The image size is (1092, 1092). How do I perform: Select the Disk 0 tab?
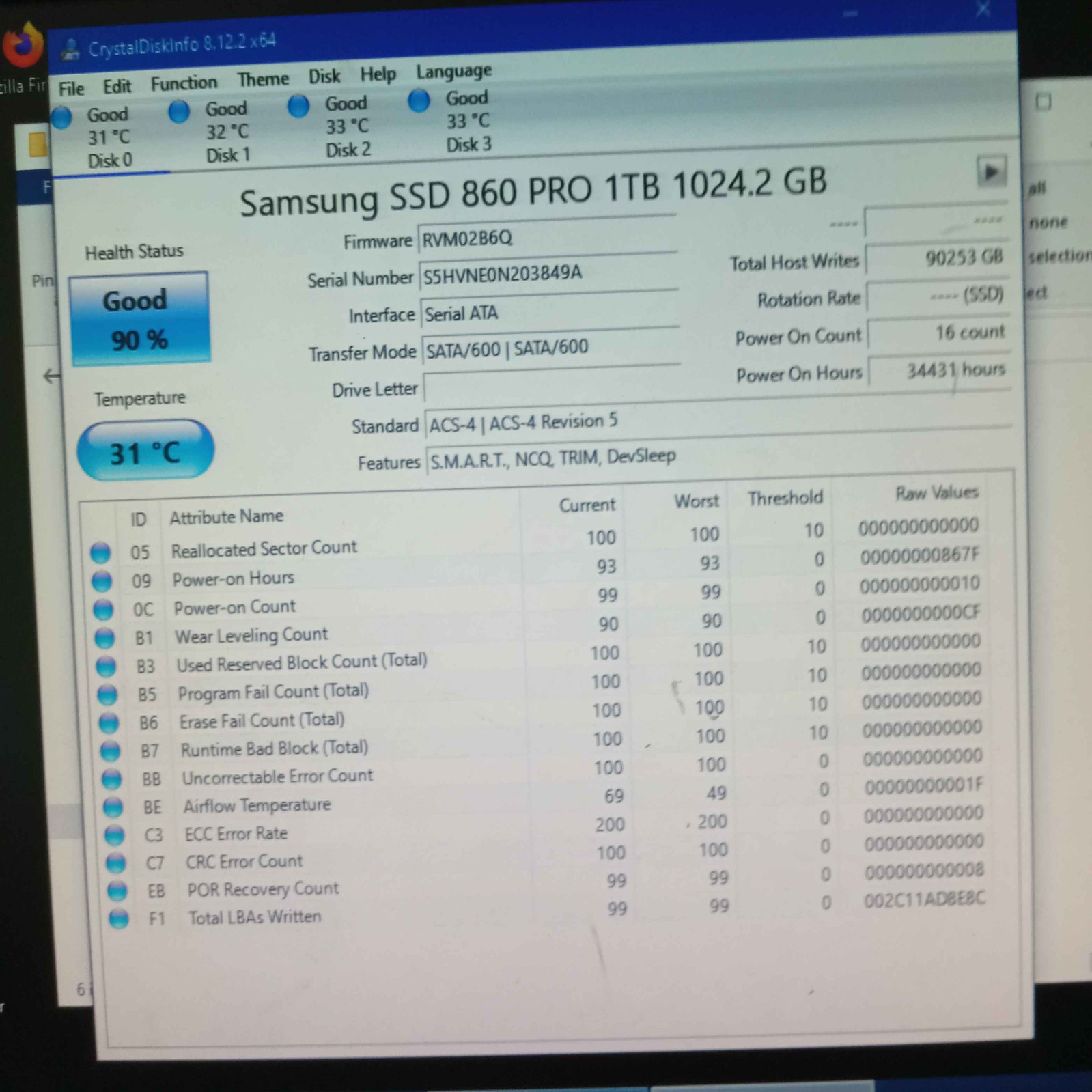(x=109, y=137)
